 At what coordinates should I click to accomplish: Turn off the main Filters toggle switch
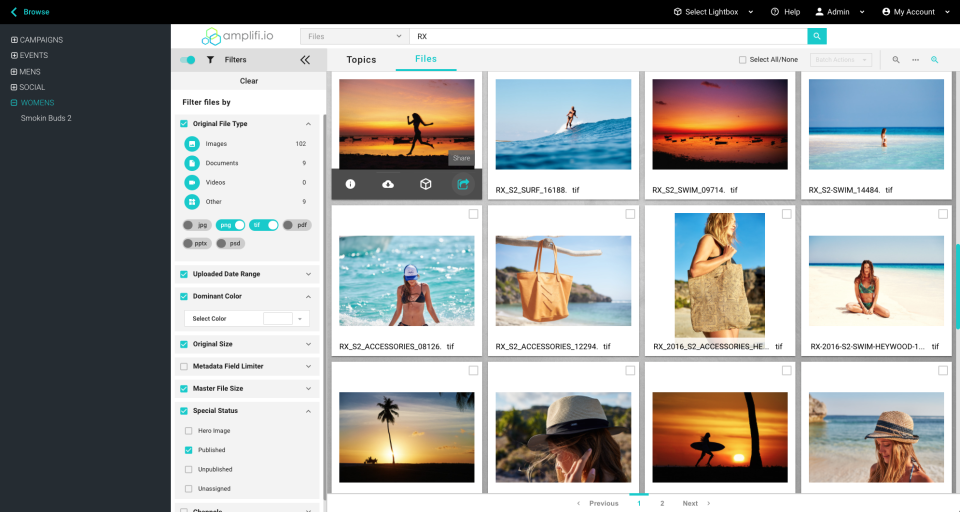click(x=187, y=60)
